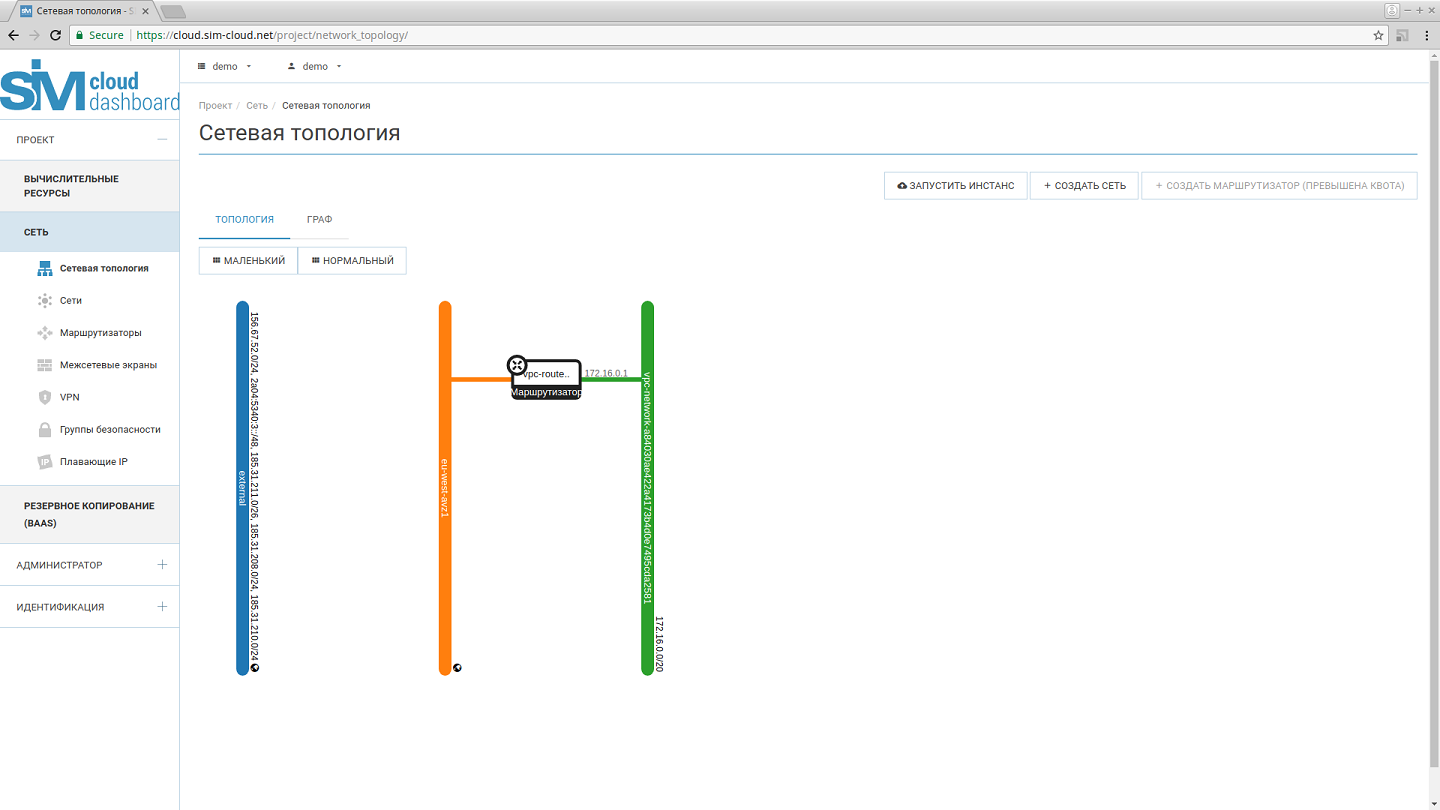The width and height of the screenshot is (1440, 810).
Task: Click the Межсетевые экраны firewall icon
Action: coord(44,365)
